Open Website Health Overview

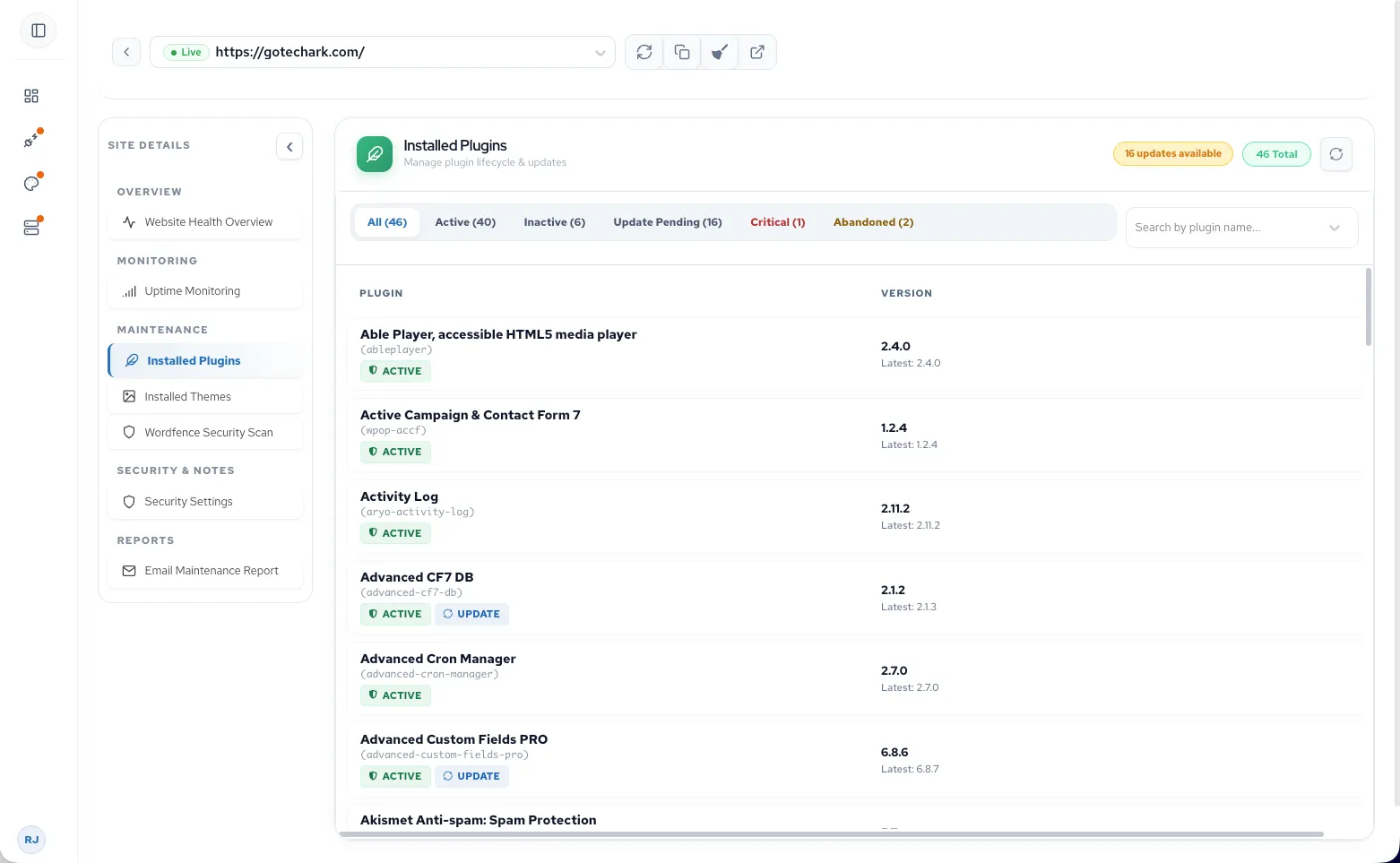(205, 222)
